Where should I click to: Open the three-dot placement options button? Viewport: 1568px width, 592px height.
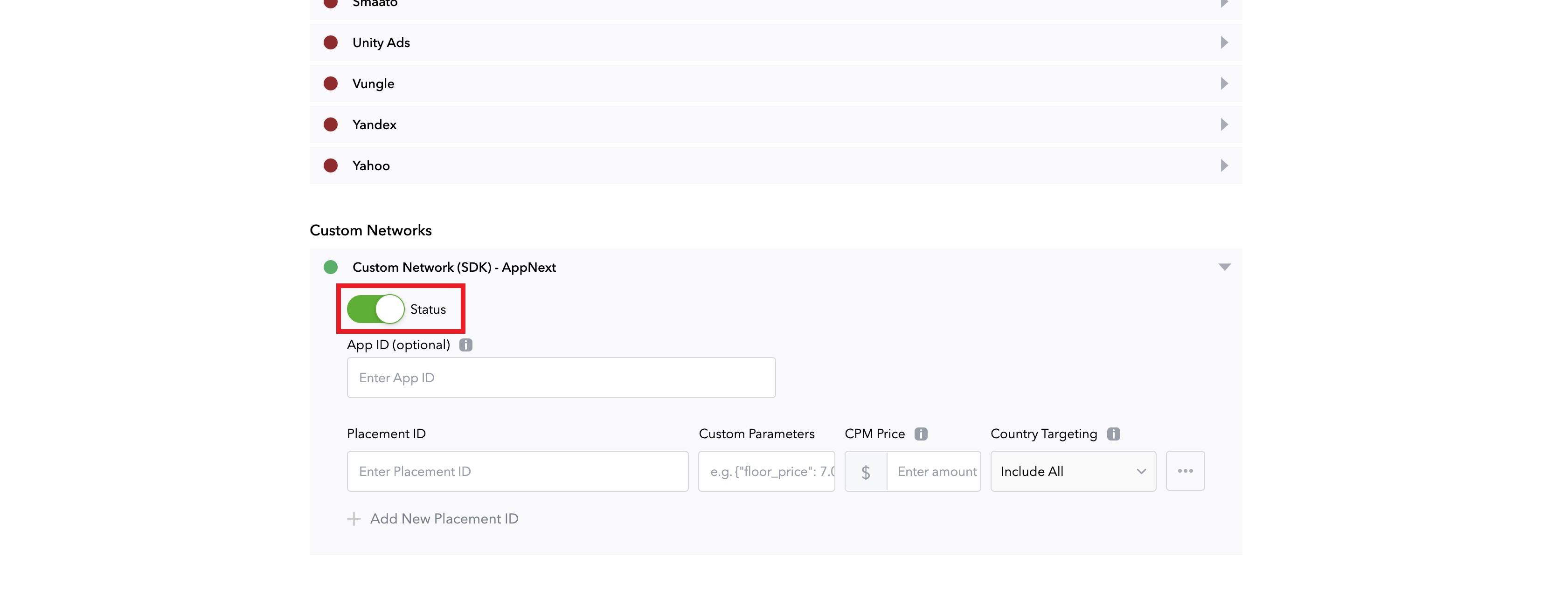tap(1185, 471)
